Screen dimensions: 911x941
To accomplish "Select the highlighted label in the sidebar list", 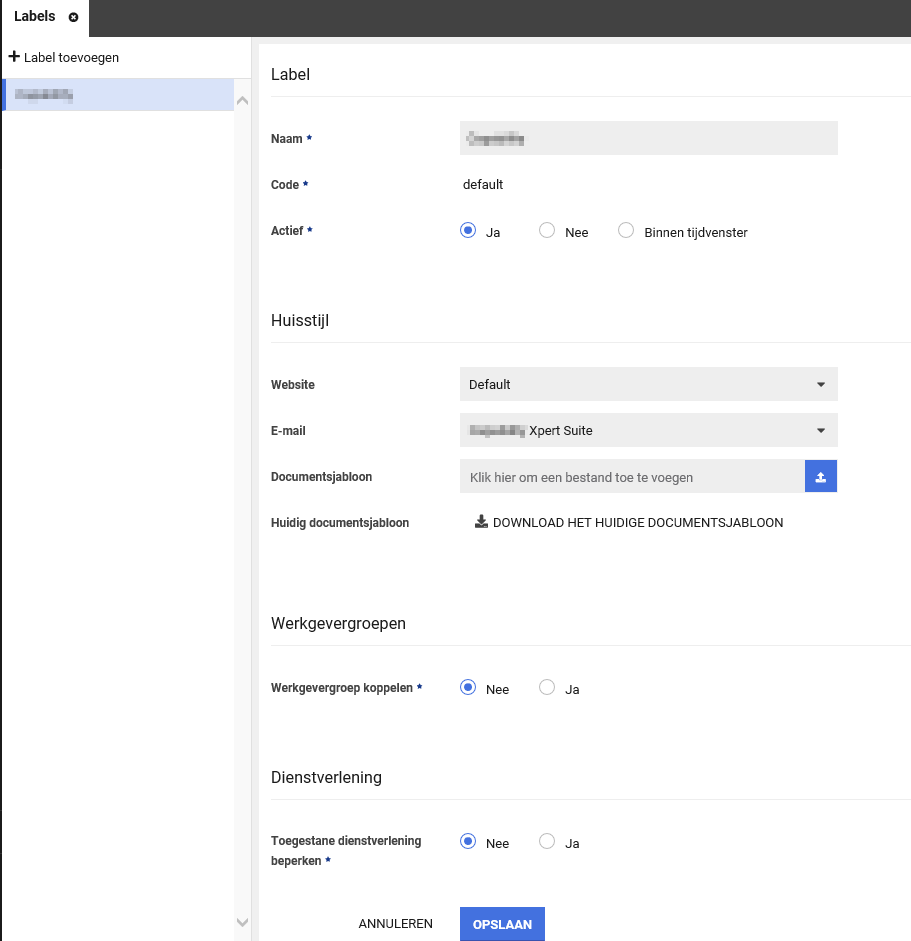I will coord(117,95).
